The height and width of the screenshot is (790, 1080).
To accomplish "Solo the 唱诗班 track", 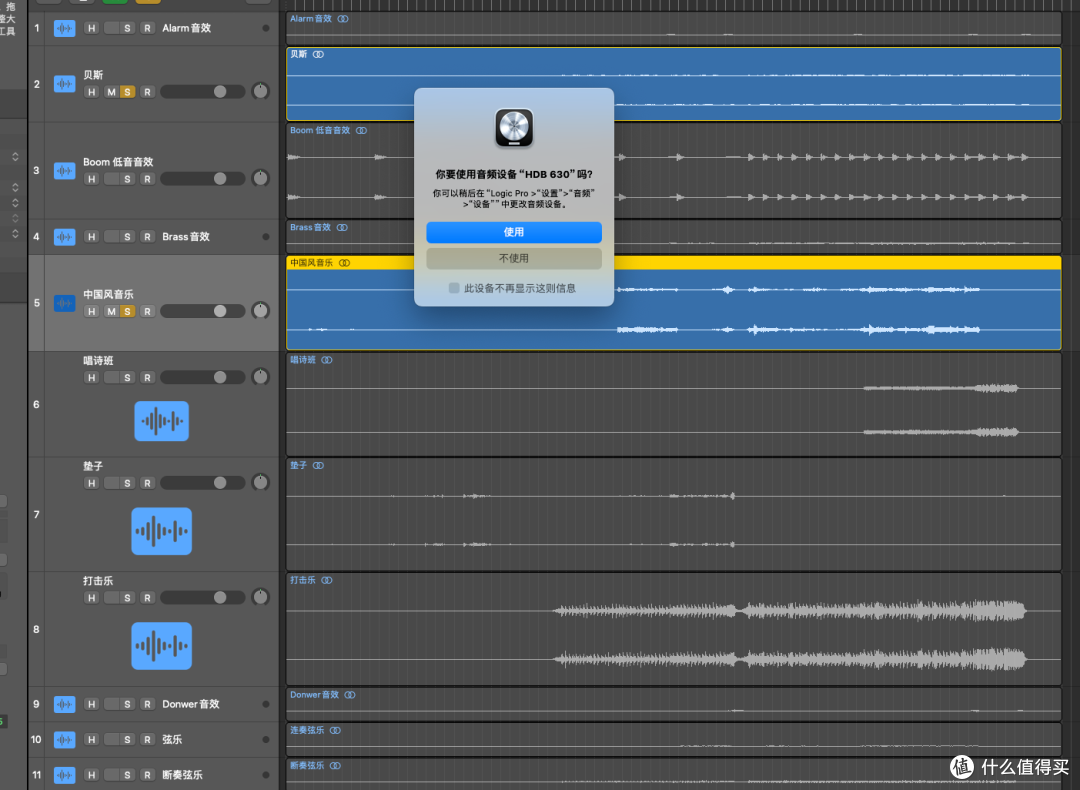I will pyautogui.click(x=127, y=377).
